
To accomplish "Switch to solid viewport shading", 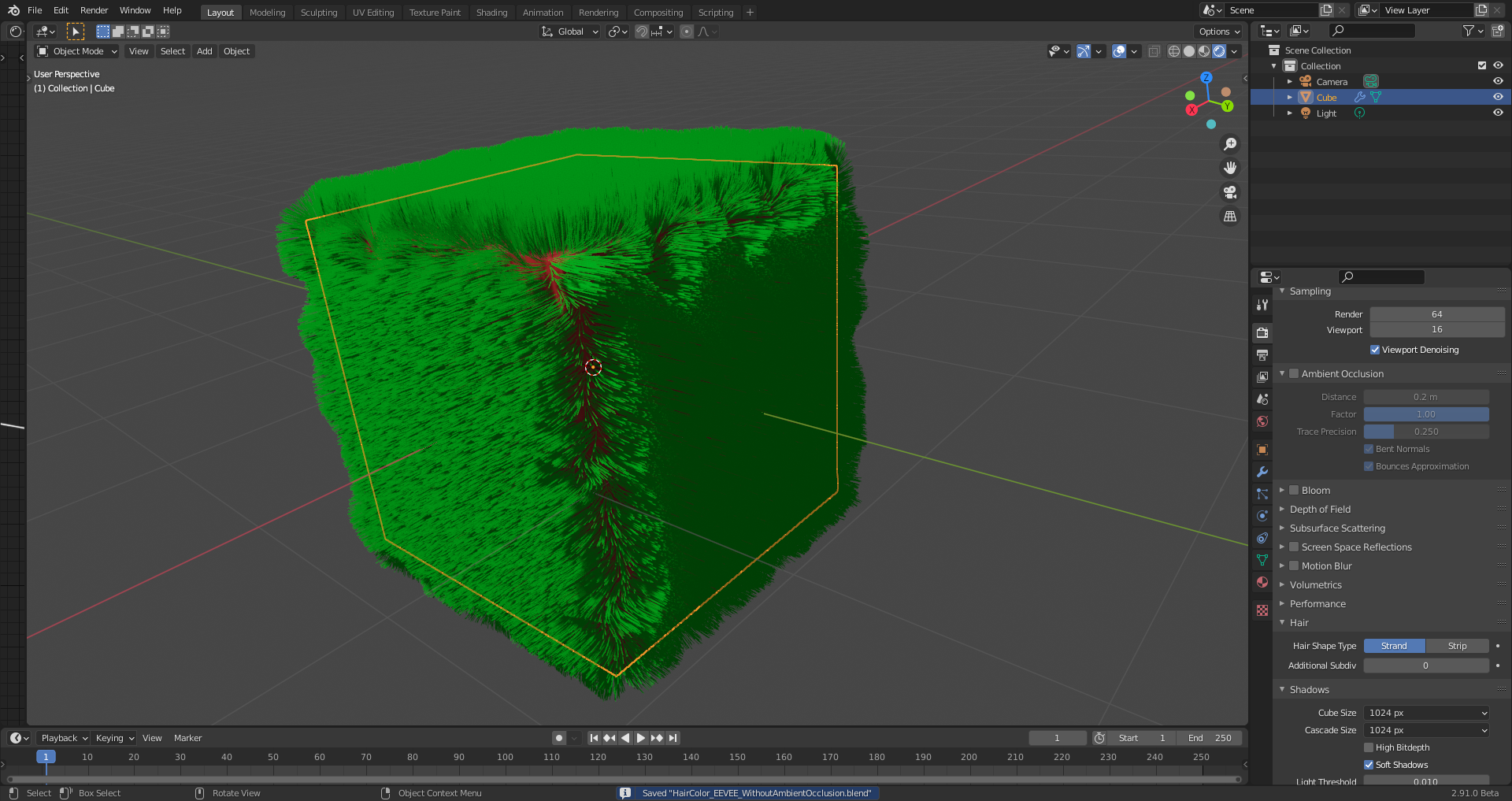I will 1189,51.
